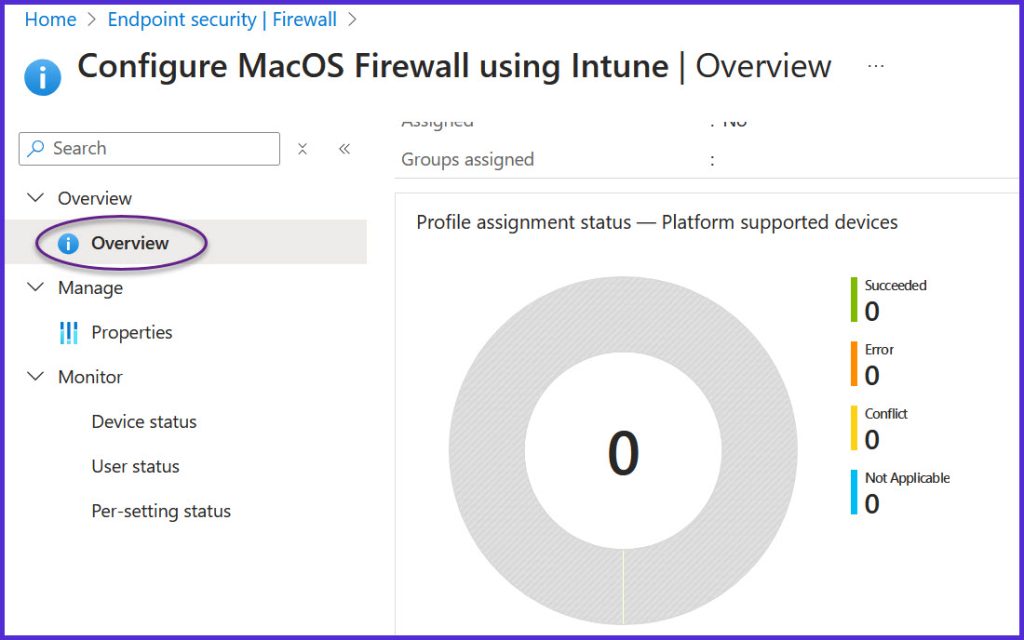Click the blue Not Applicable legend swatch
The height and width of the screenshot is (640, 1024).
point(854,492)
